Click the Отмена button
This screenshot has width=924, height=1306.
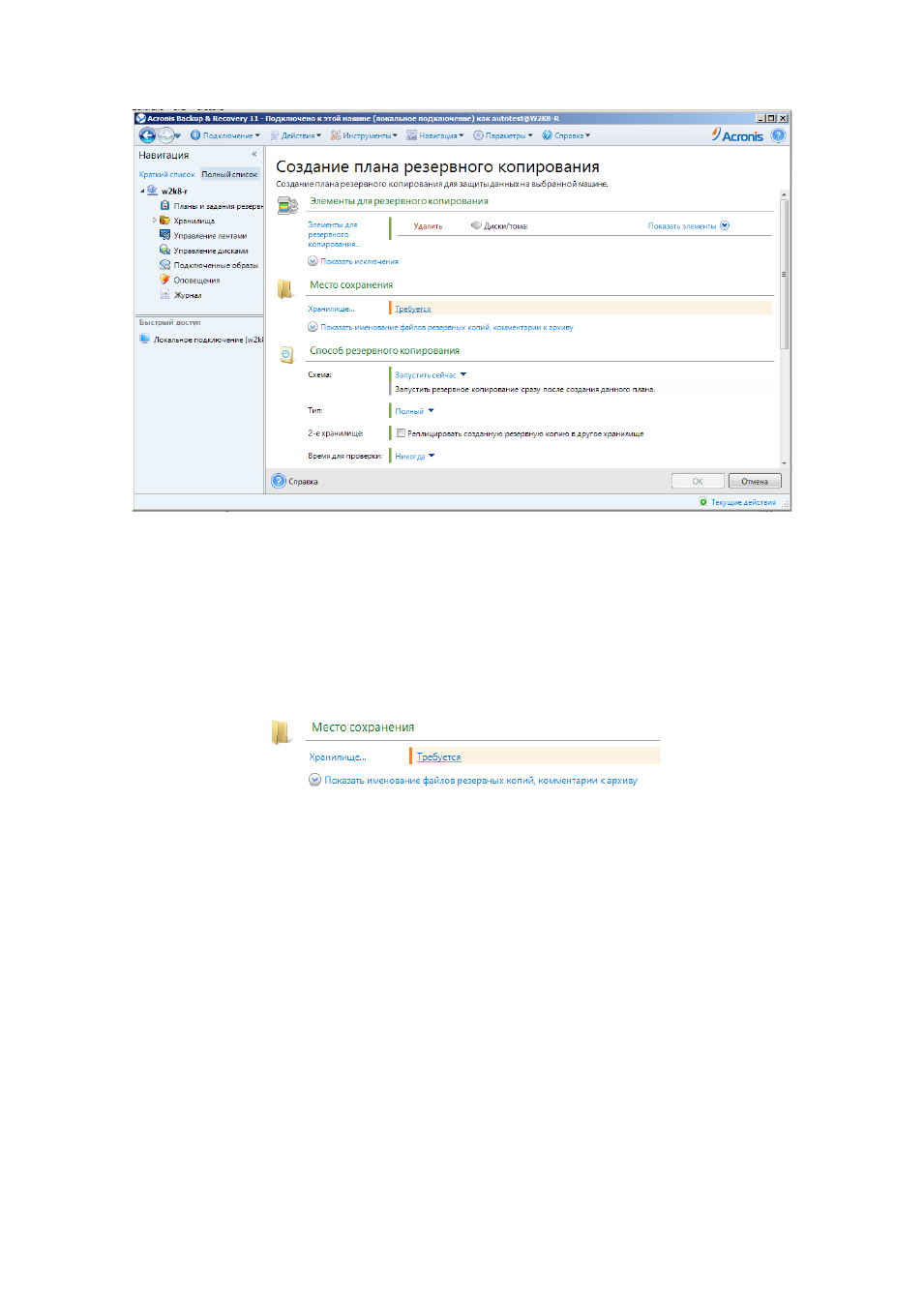pyautogui.click(x=755, y=481)
